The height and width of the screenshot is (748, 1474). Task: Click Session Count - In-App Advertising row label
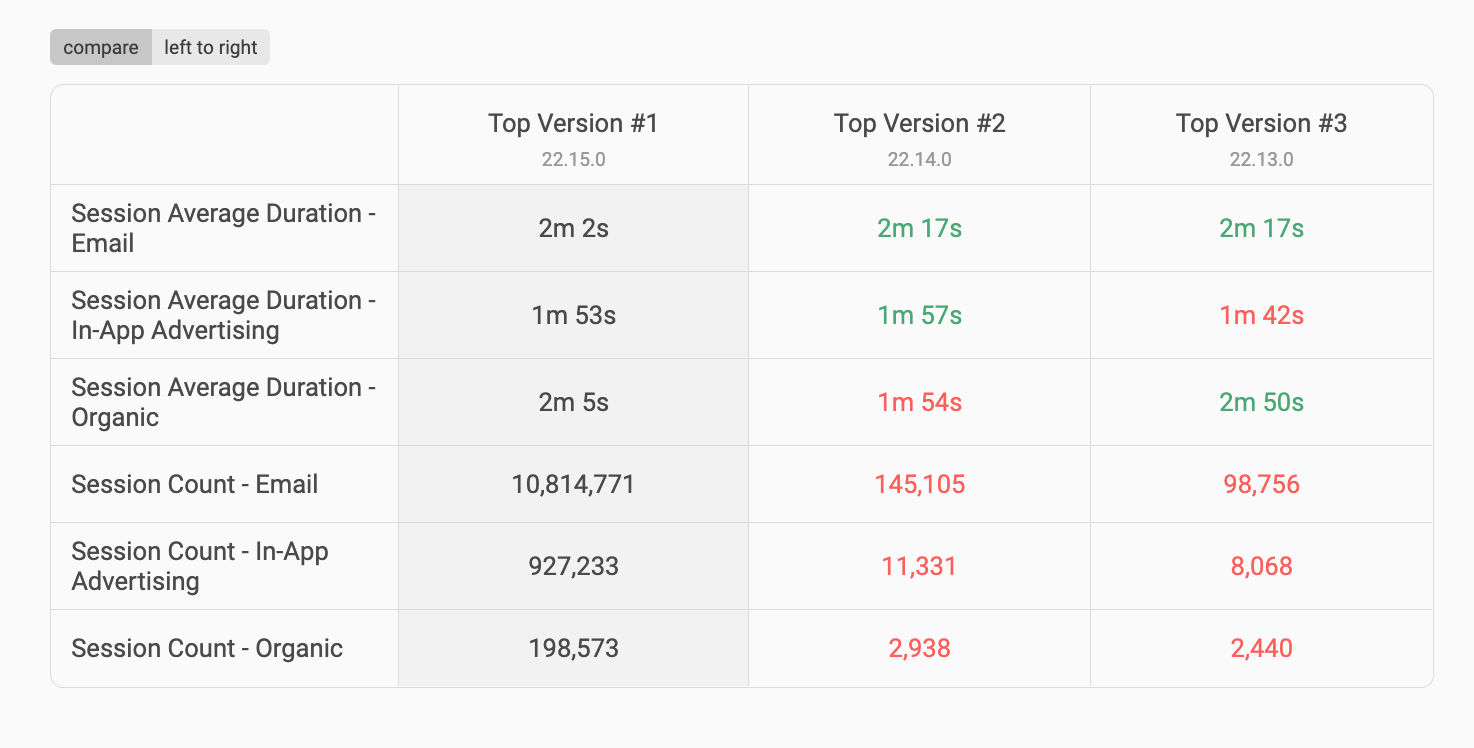coord(200,566)
